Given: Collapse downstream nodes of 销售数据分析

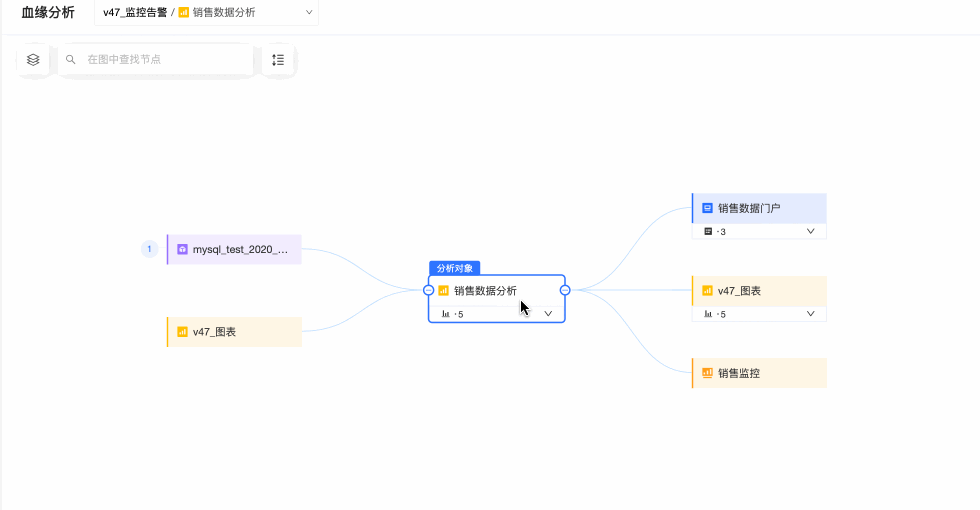Looking at the screenshot, I should point(565,290).
